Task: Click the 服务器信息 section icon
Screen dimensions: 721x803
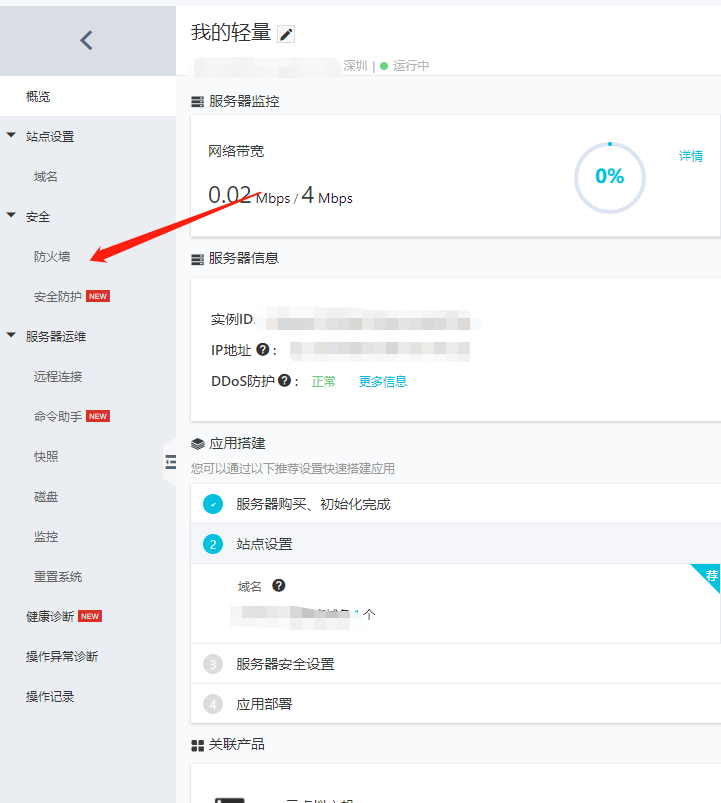Action: [197, 259]
